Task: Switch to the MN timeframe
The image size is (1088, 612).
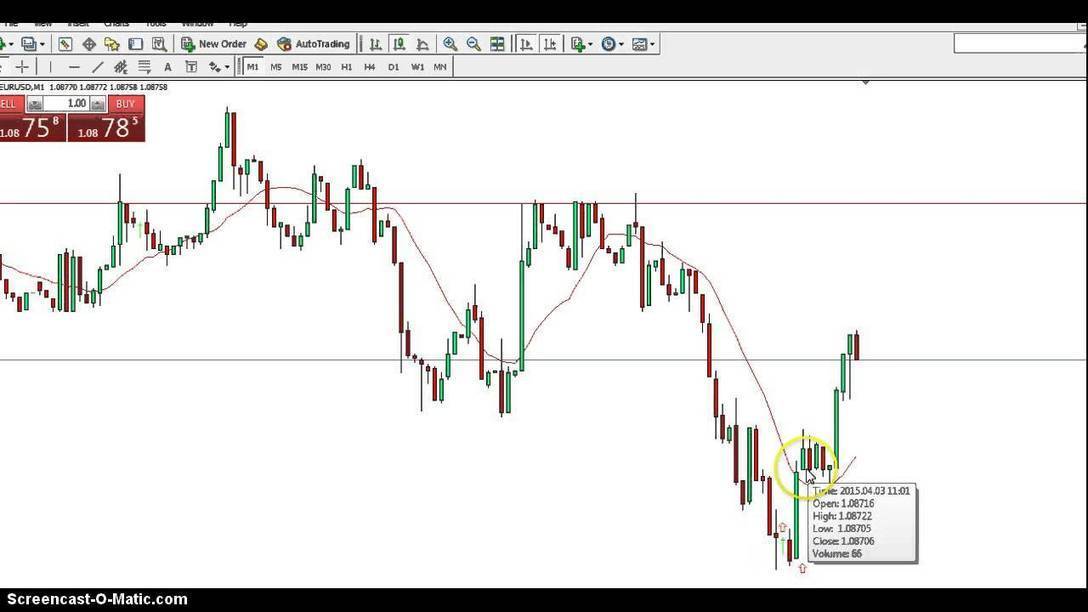Action: point(440,67)
